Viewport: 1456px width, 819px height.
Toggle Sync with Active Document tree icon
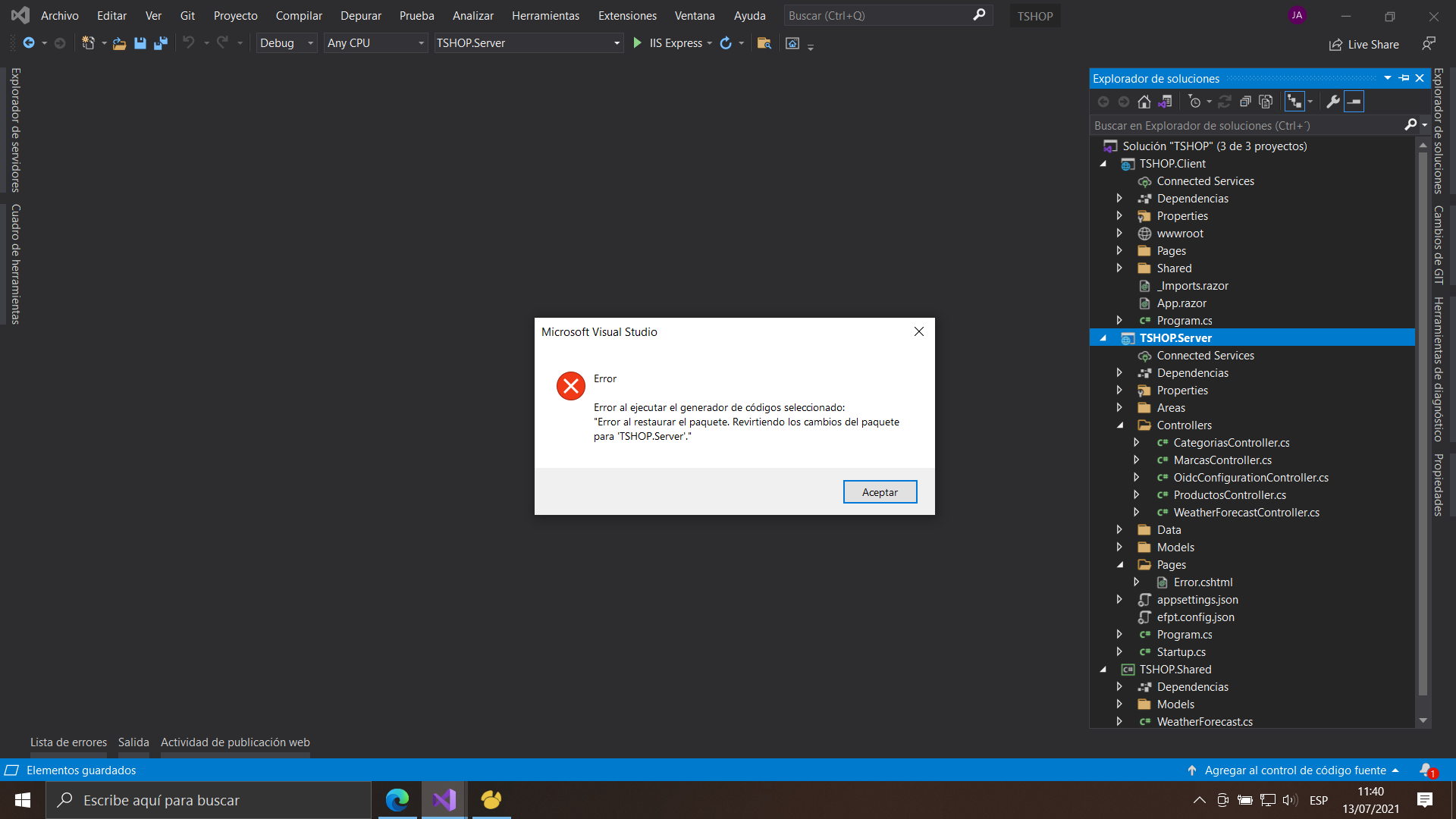(x=1294, y=102)
